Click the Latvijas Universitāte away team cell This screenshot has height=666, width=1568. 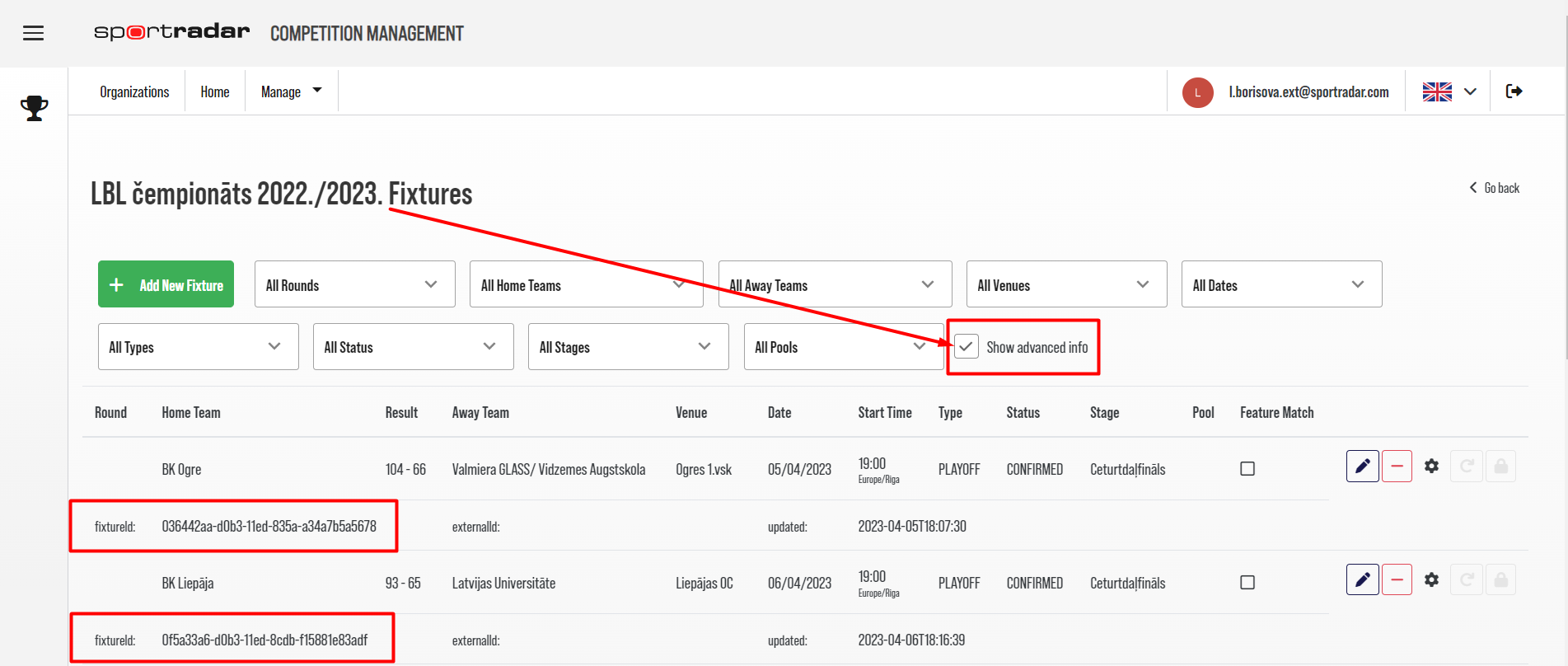point(503,583)
